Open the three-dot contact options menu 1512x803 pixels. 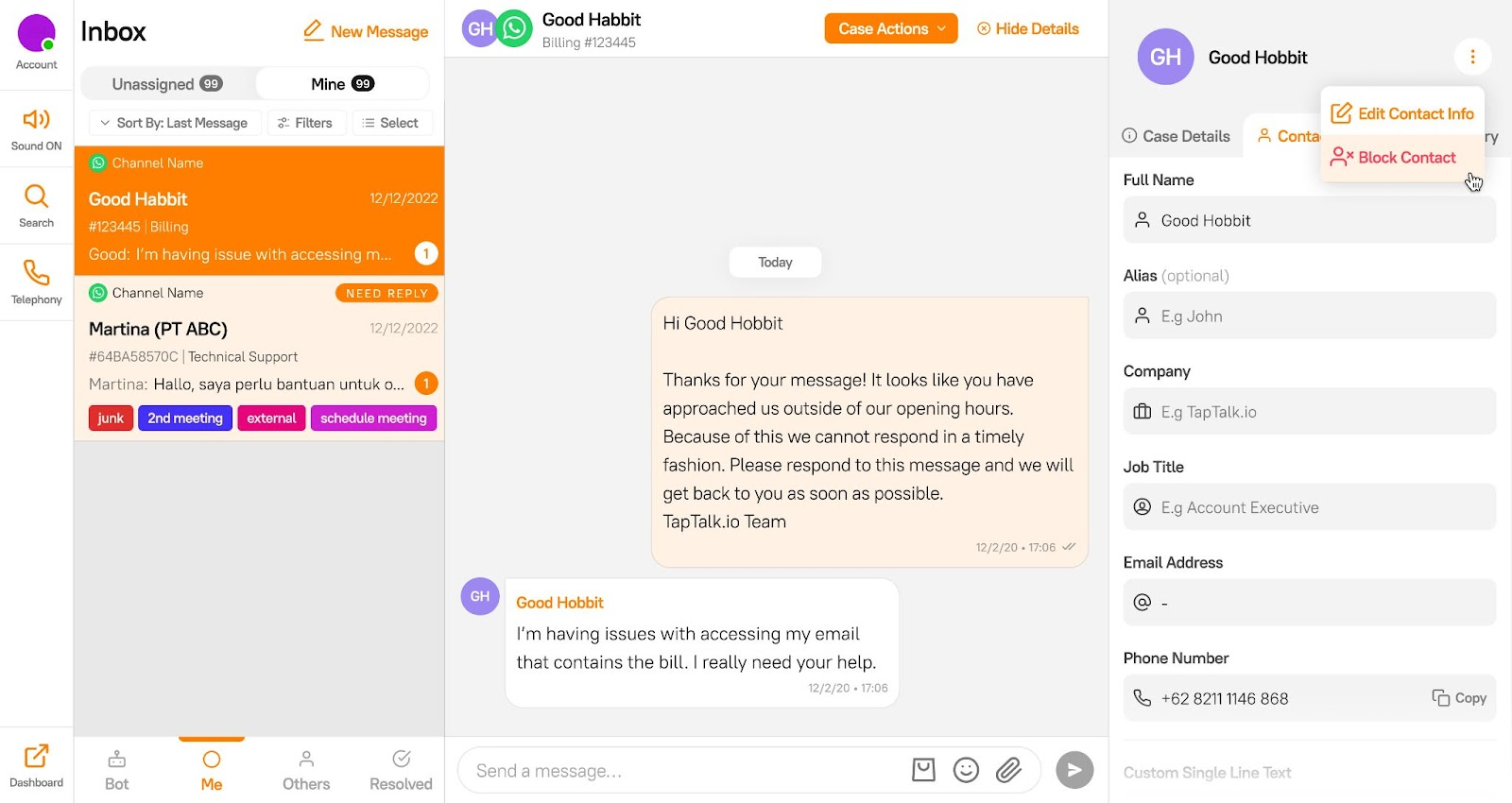1472,57
